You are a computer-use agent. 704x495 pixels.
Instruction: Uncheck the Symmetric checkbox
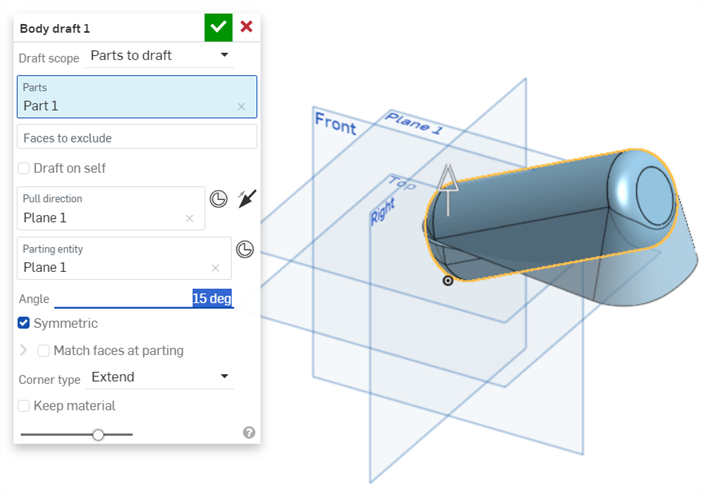[x=24, y=323]
